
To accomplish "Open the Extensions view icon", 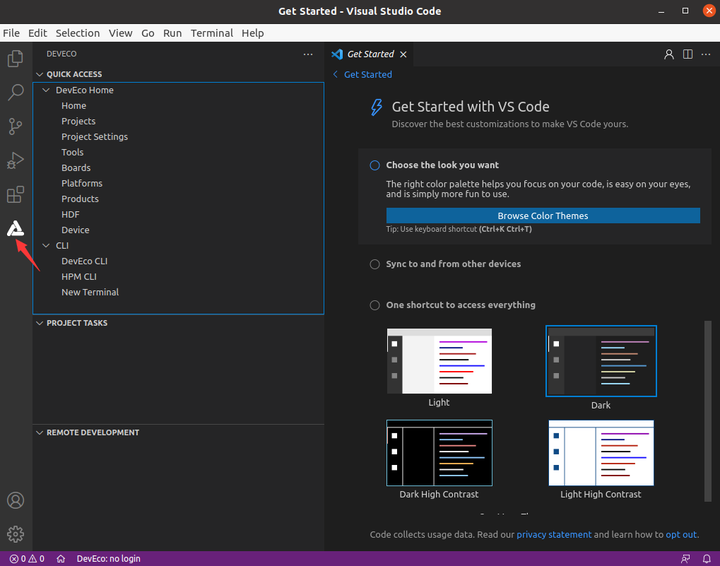I will 15,195.
